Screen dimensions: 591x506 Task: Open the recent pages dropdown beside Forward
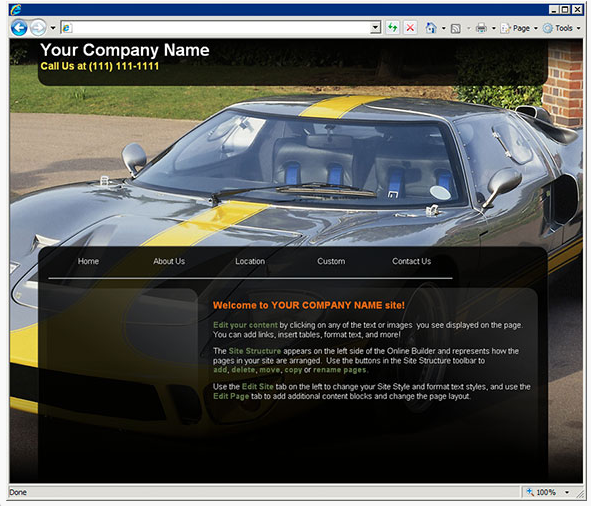pyautogui.click(x=53, y=28)
